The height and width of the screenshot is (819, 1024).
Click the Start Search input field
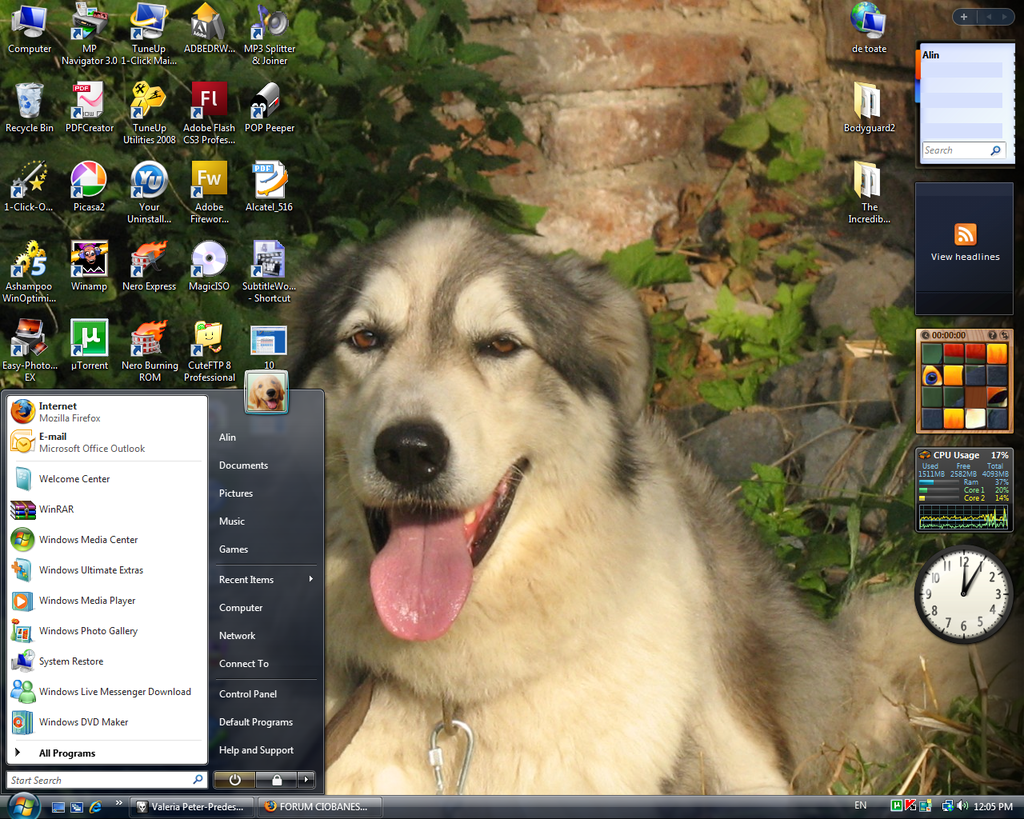click(107, 780)
